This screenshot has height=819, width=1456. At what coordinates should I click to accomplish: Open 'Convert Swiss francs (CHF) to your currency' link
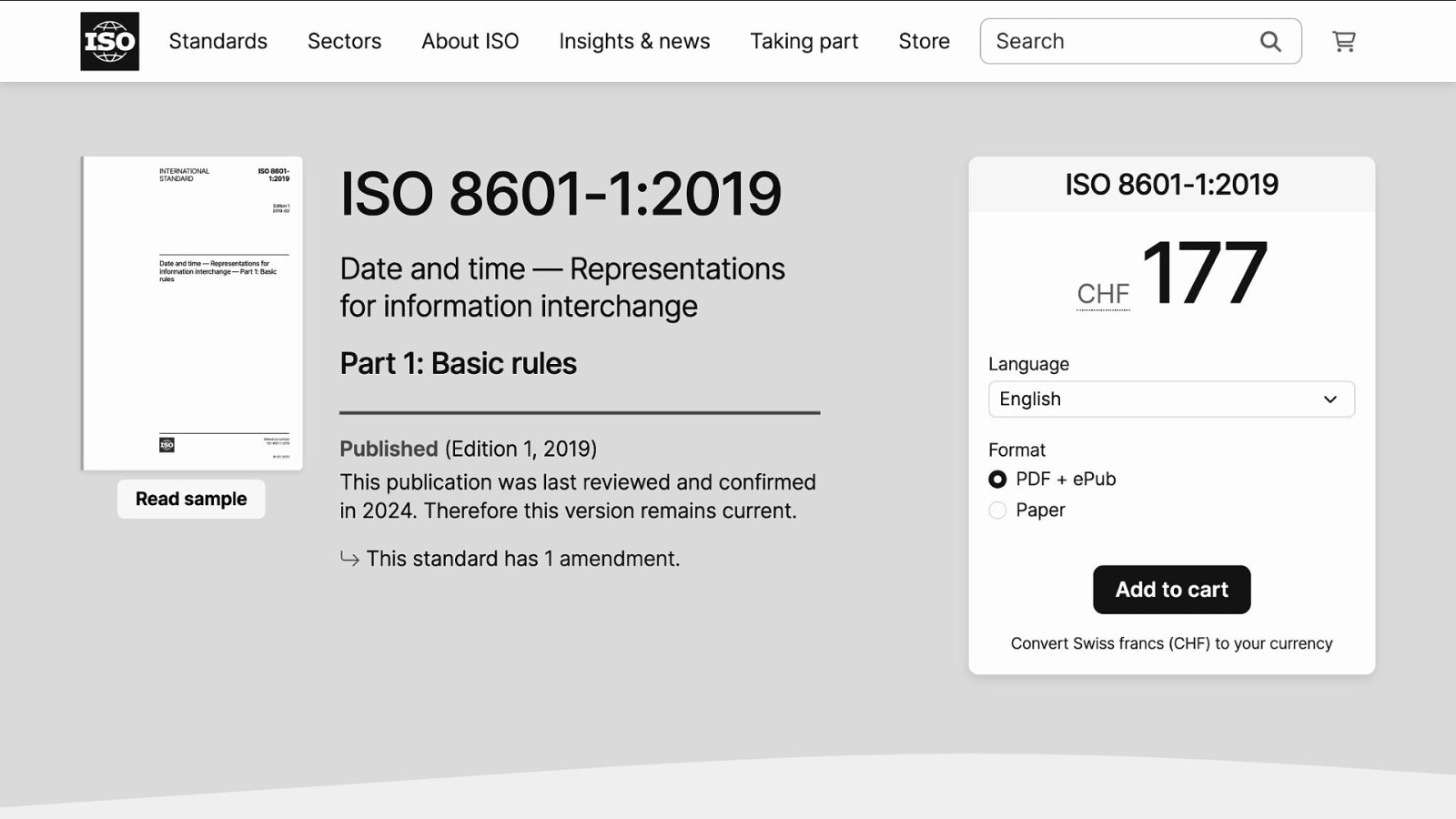1171,643
